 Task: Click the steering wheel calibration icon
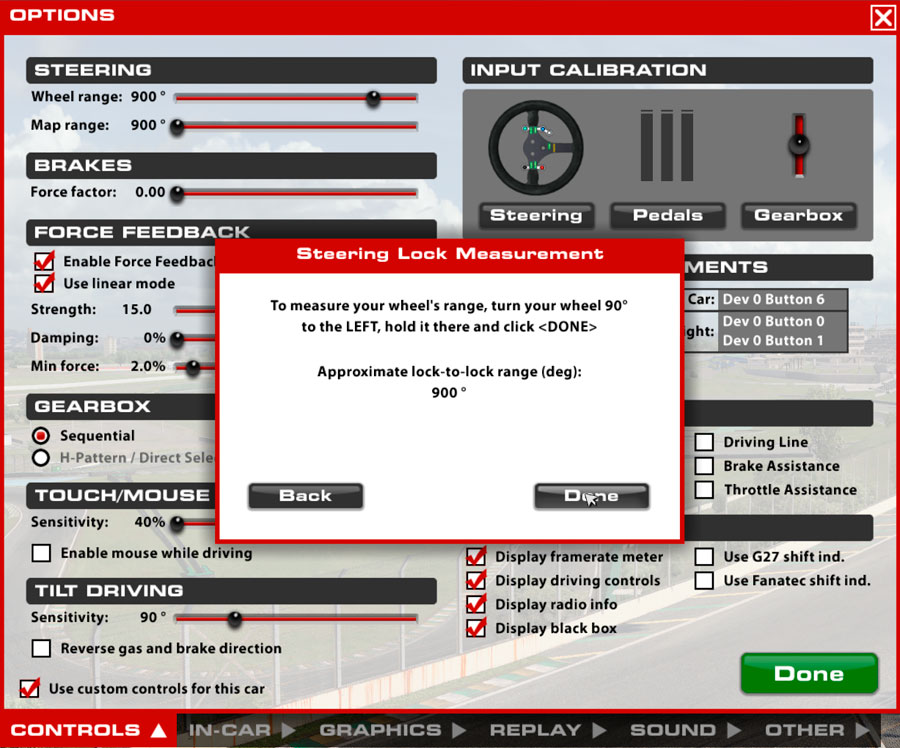point(536,147)
